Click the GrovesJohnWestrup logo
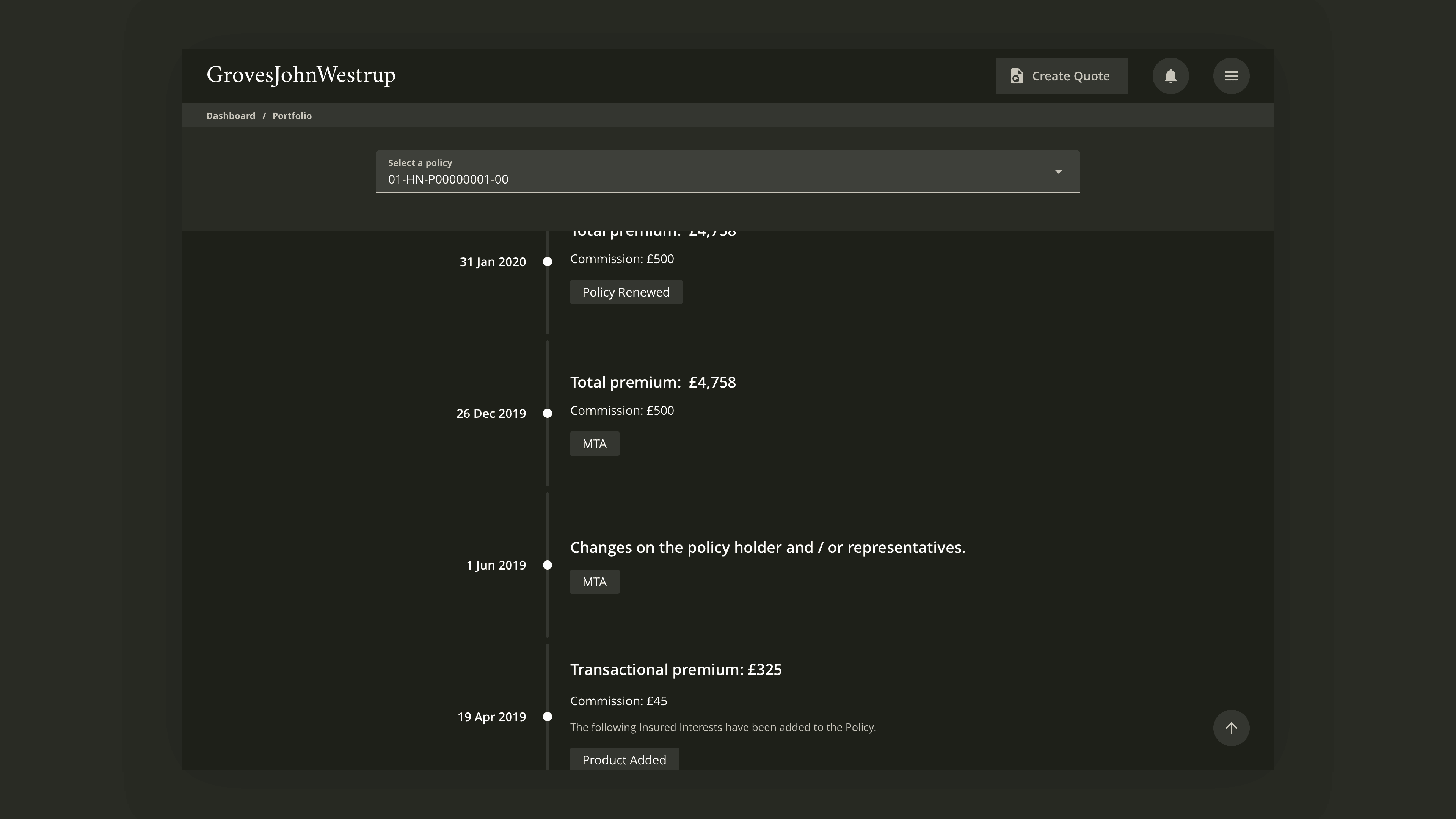 (x=301, y=75)
